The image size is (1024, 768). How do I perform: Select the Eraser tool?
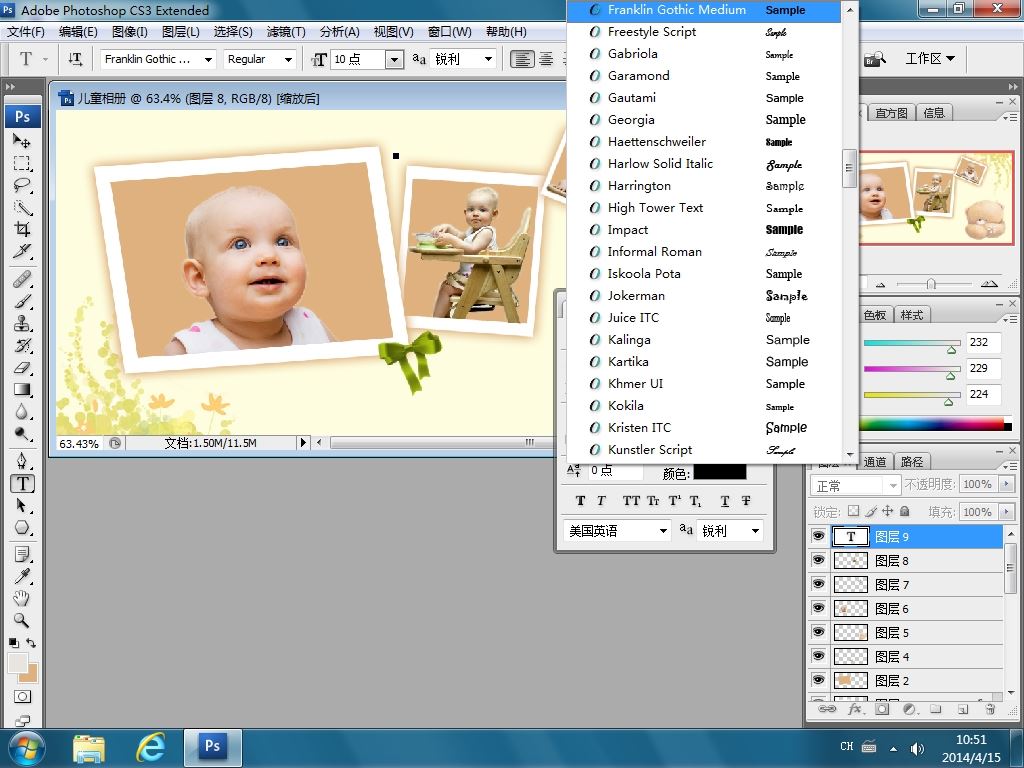pyautogui.click(x=22, y=368)
